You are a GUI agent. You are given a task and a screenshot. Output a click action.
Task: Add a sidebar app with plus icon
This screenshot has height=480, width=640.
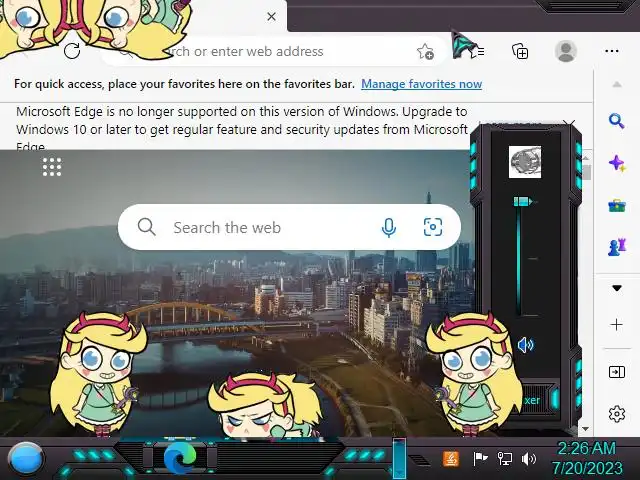(x=616, y=324)
